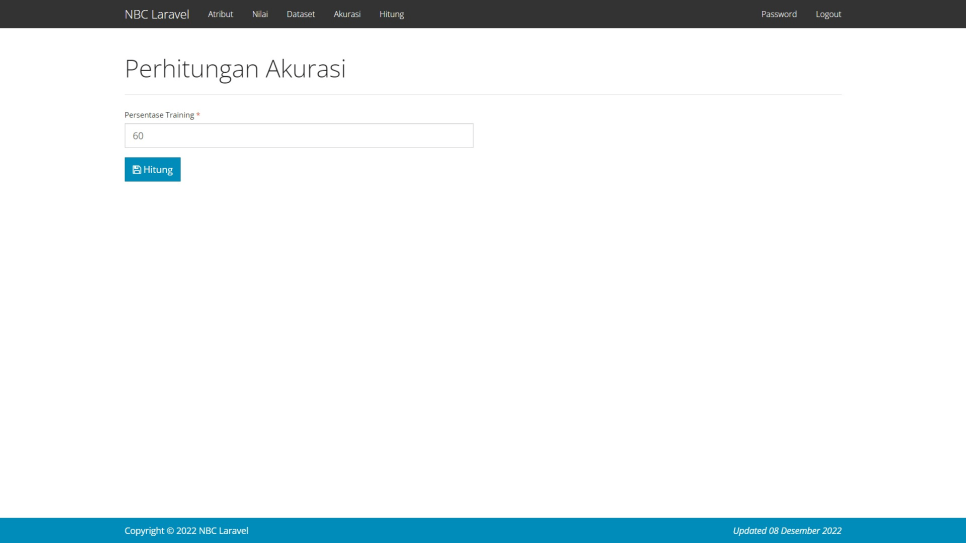
Task: Click the save icon on Hitung button
Action: coord(137,169)
